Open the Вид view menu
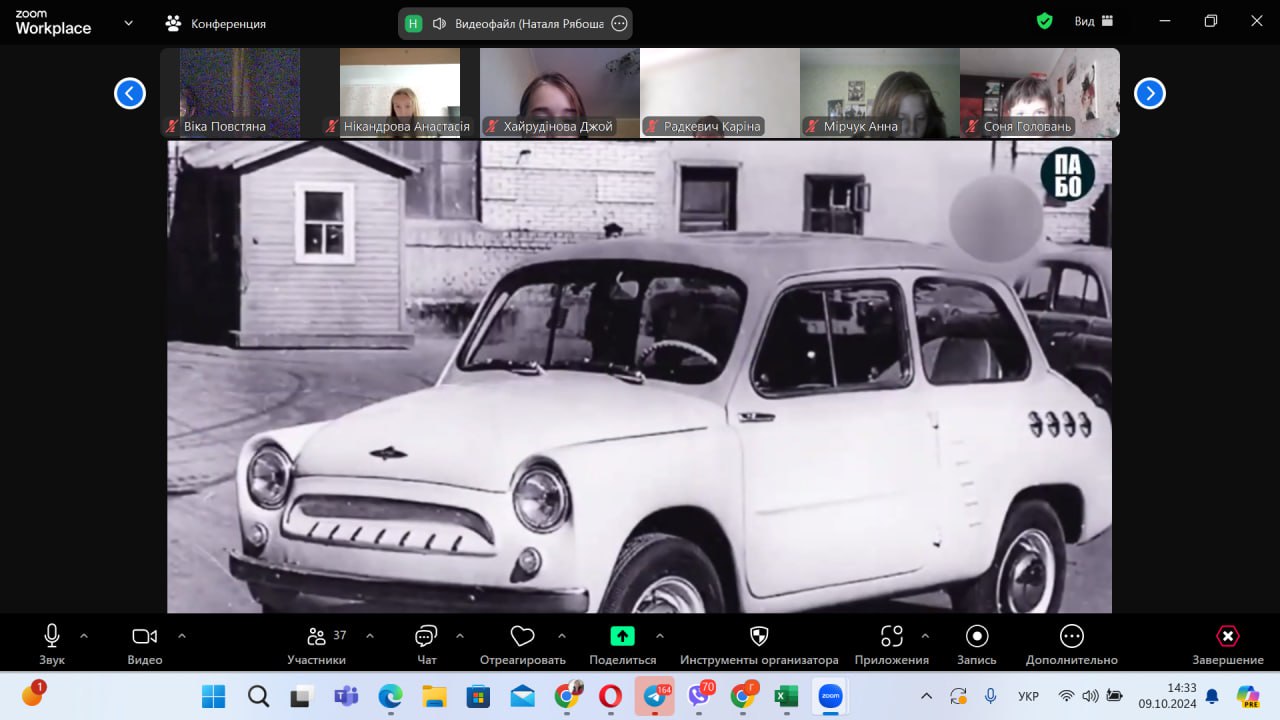Image resolution: width=1280 pixels, height=720 pixels. (1093, 21)
